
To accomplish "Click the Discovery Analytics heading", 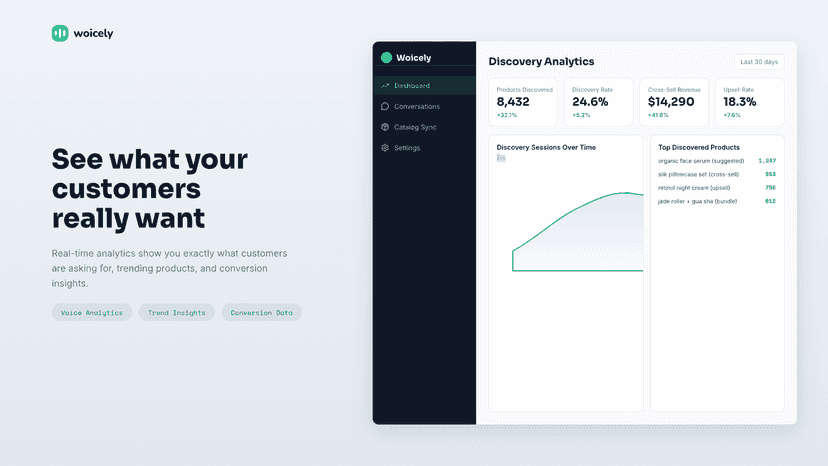I will click(x=541, y=61).
